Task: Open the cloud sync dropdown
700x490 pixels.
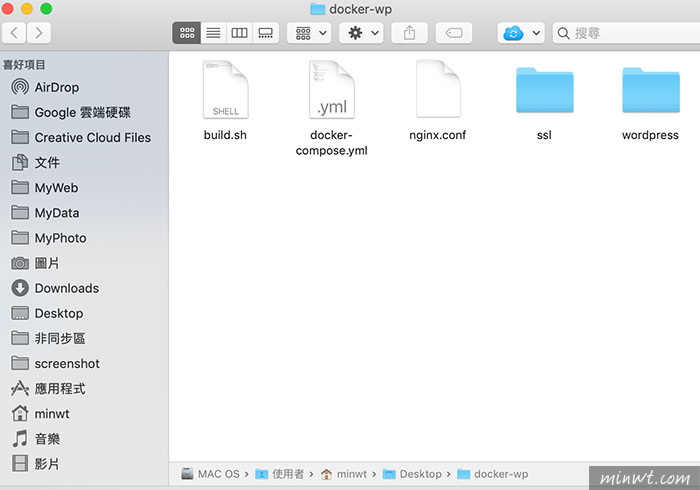Action: click(x=521, y=33)
